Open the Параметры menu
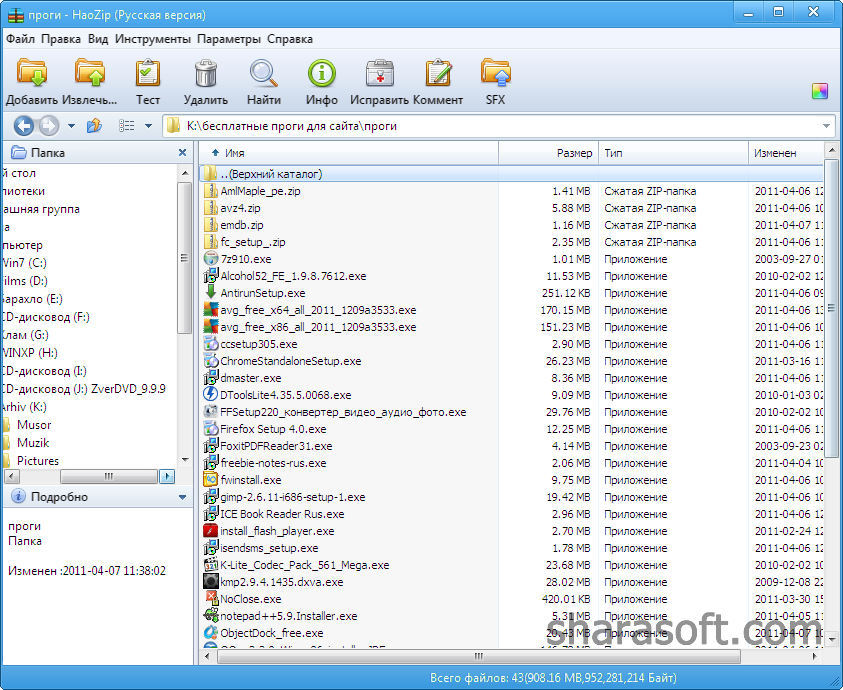 coord(229,39)
